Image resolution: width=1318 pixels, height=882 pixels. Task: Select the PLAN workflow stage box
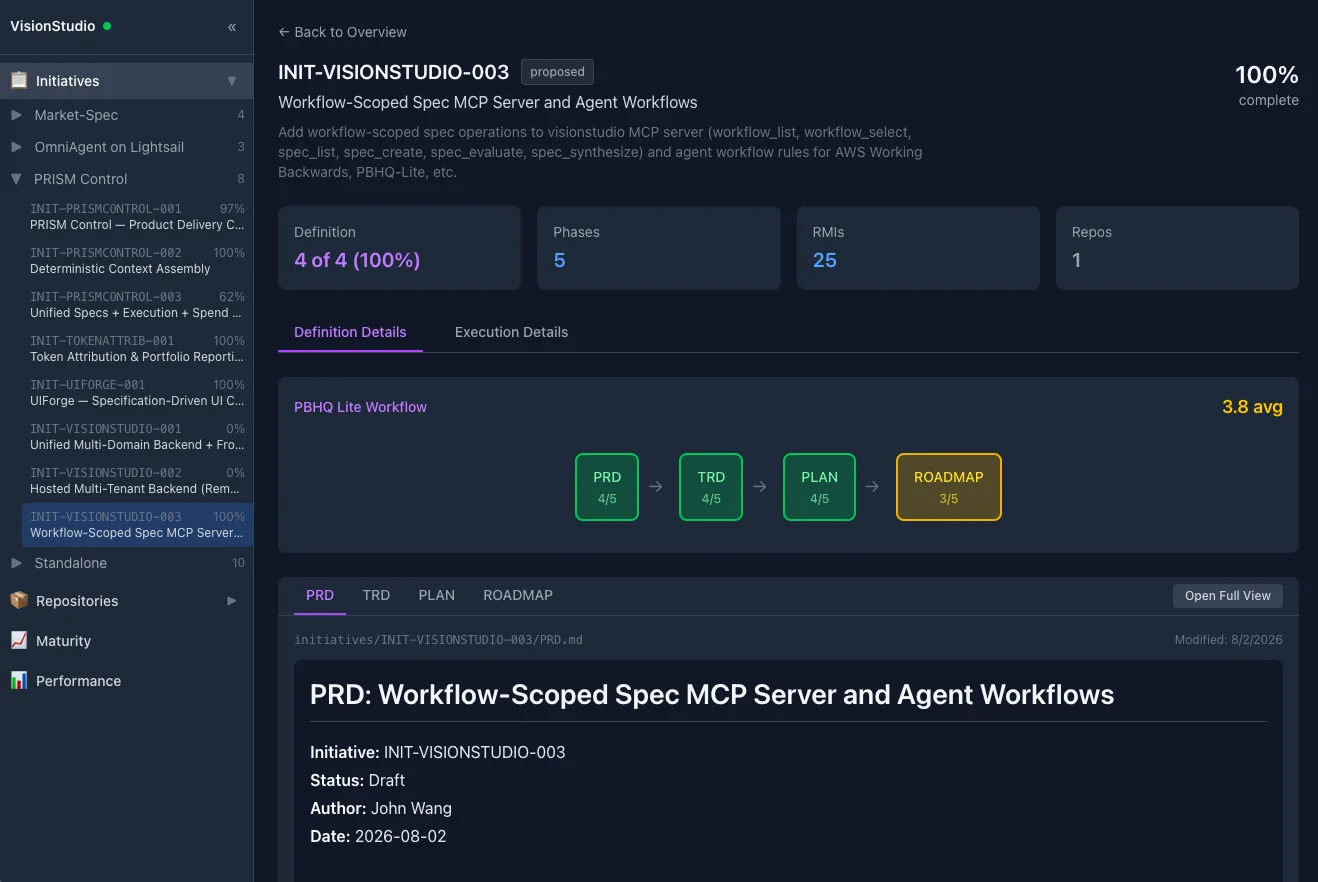819,487
